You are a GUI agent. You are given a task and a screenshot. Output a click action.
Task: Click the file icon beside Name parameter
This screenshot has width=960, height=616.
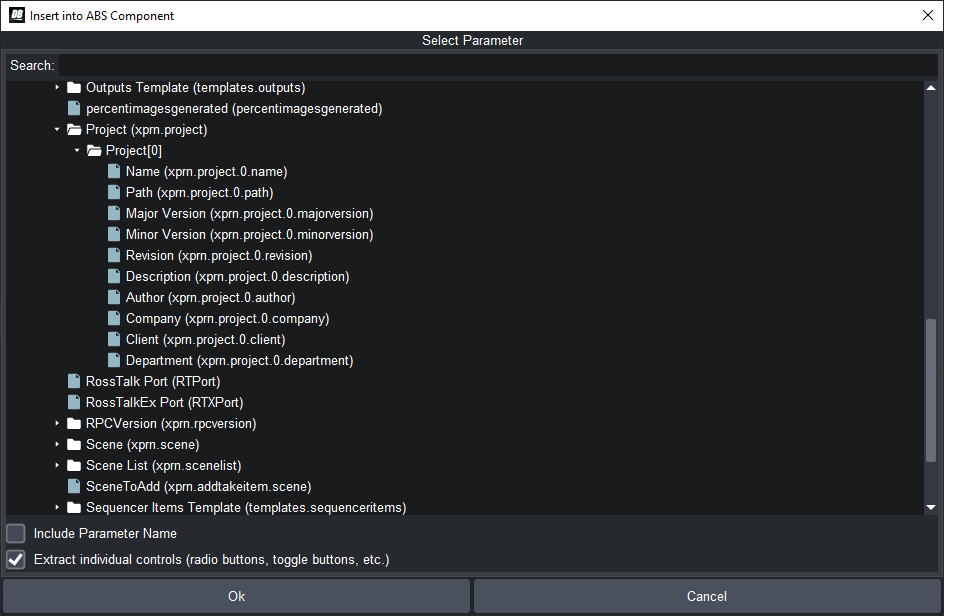[x=114, y=171]
